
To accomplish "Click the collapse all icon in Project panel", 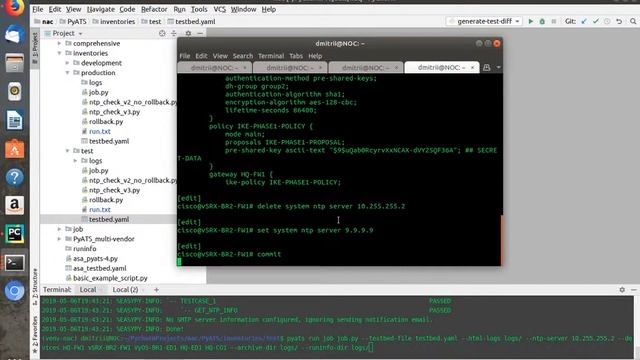I will [x=173, y=33].
